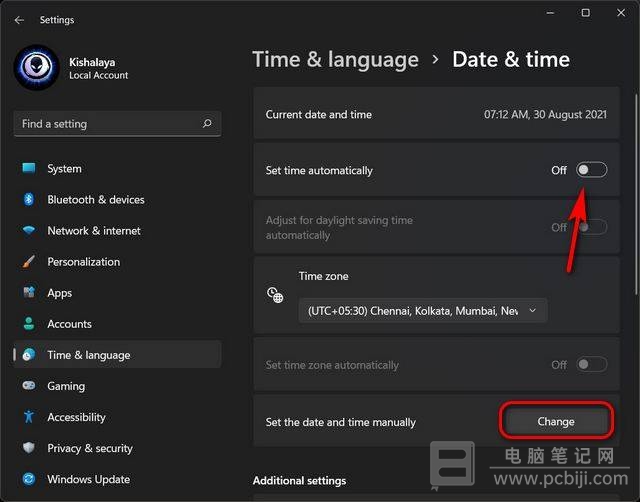Click the Privacy shield icon
The width and height of the screenshot is (640, 502).
29,448
